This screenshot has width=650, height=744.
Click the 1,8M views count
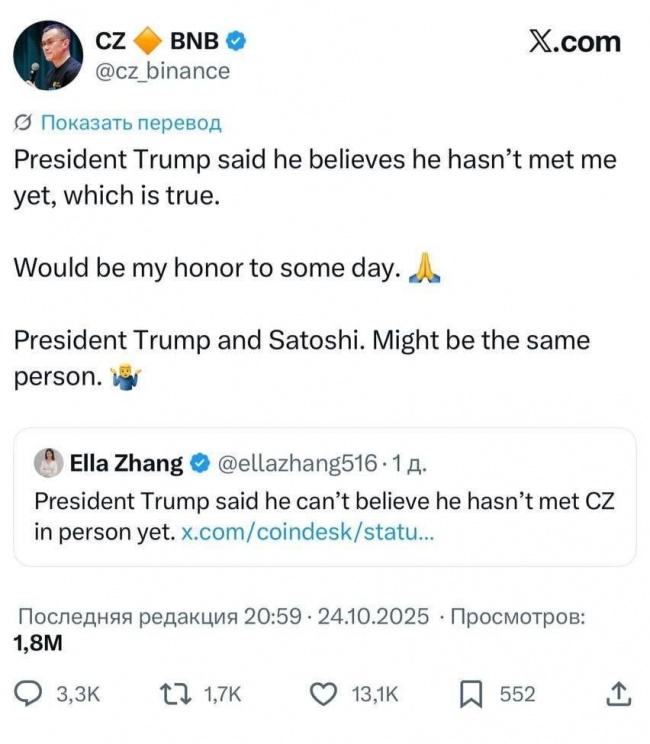pyautogui.click(x=37, y=643)
